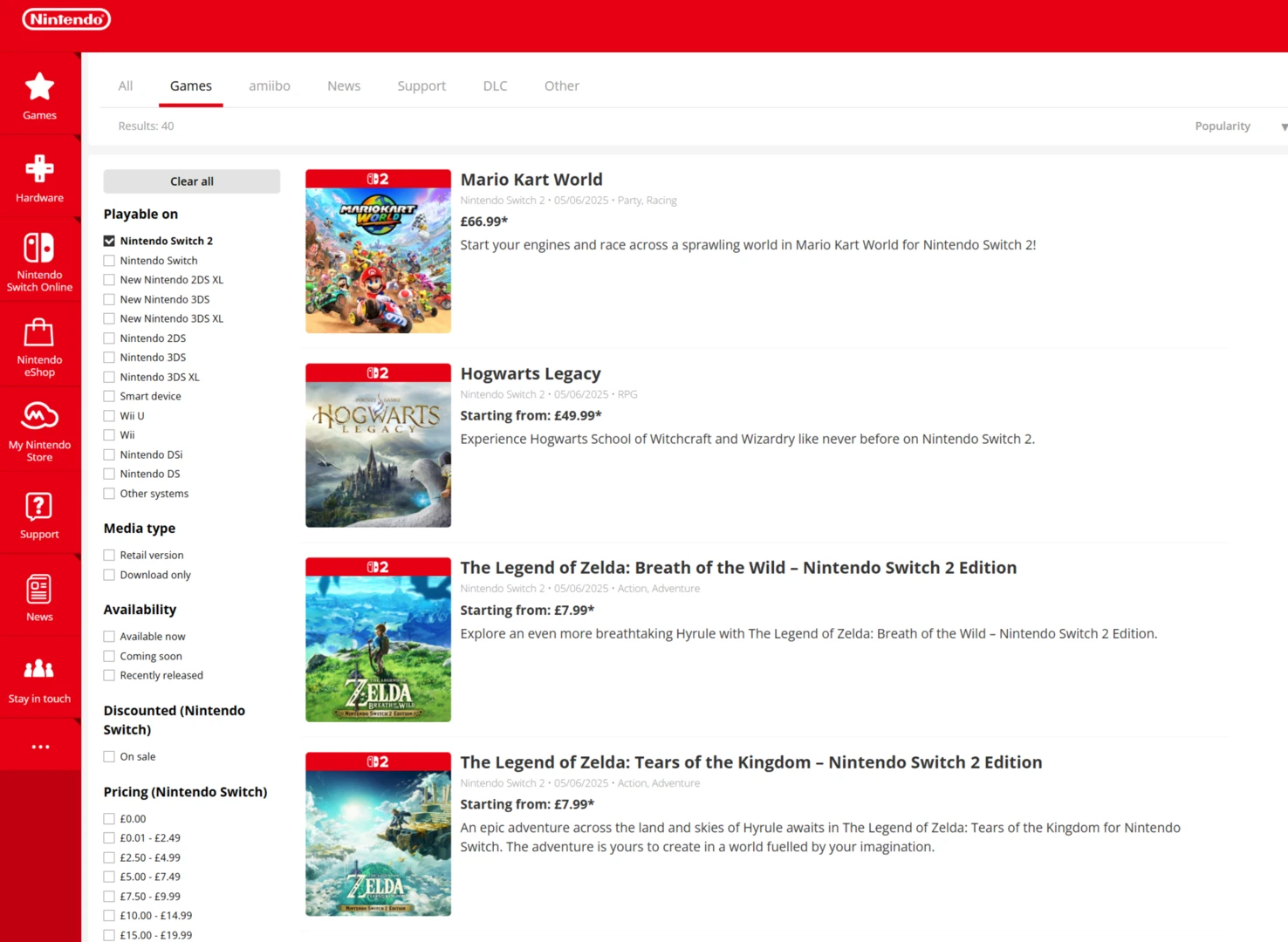
Task: Click the Clear all filters button
Action: coord(192,181)
